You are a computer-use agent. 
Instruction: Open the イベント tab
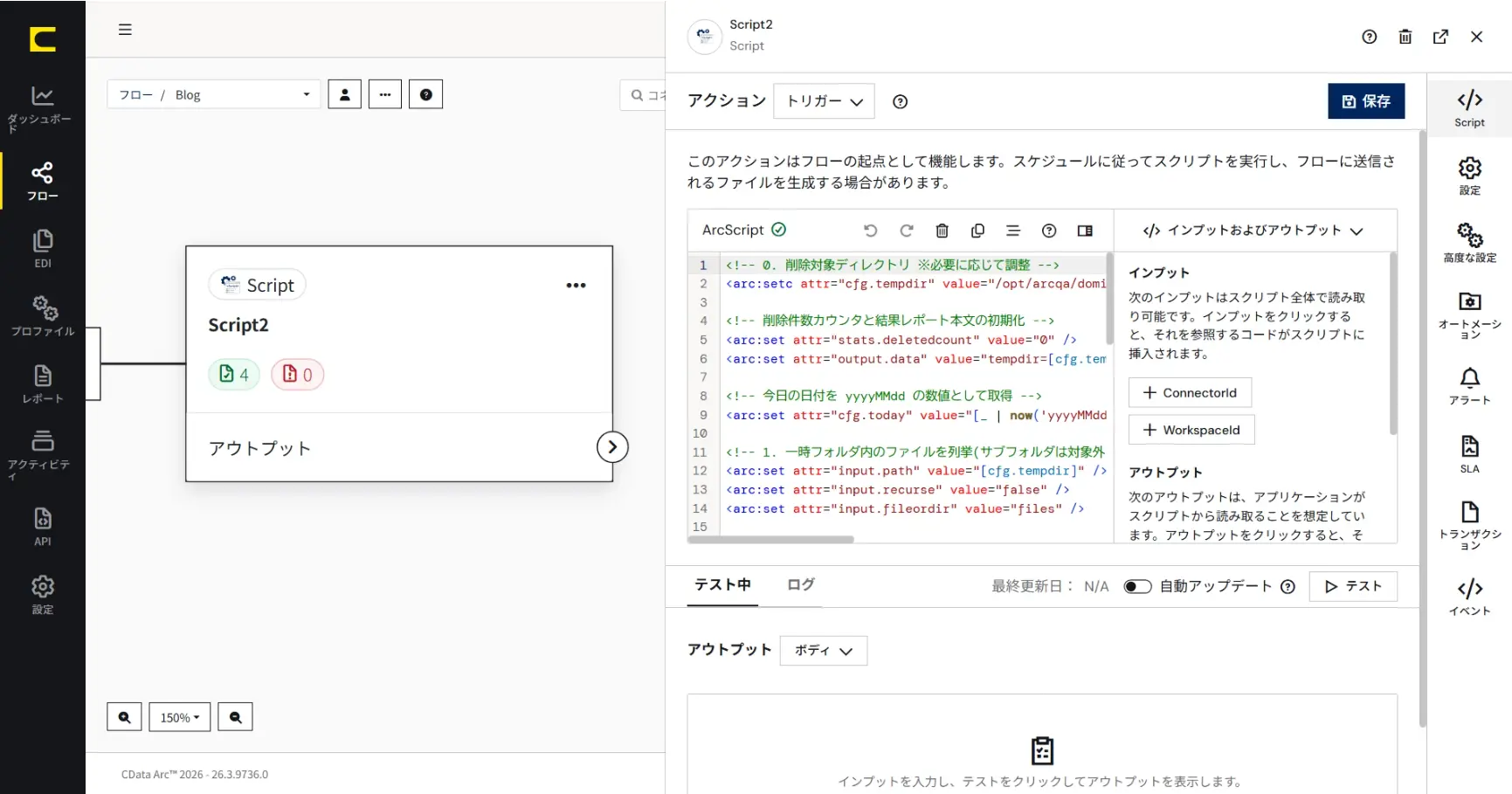pyautogui.click(x=1469, y=597)
